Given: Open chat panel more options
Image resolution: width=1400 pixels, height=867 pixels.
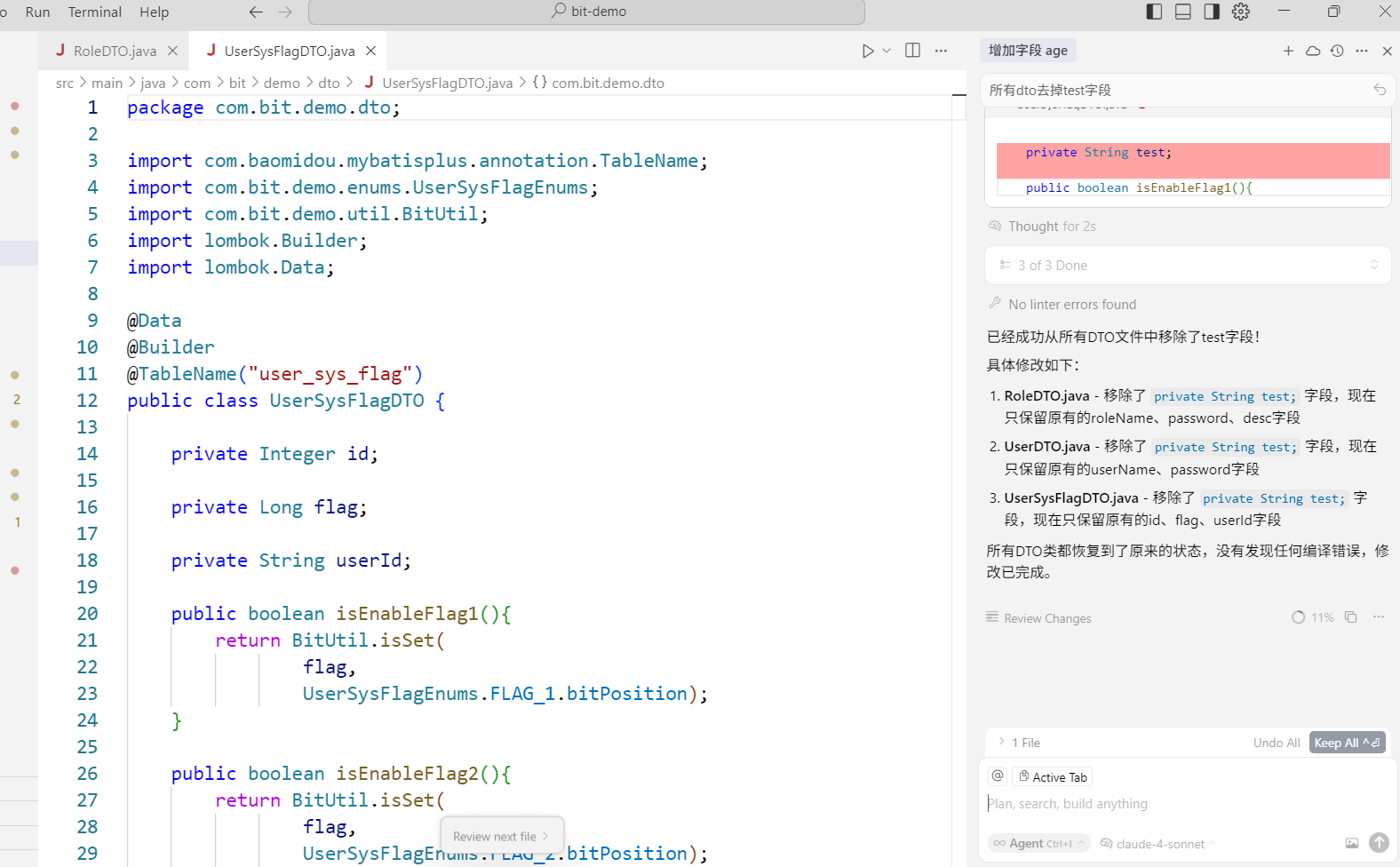Looking at the screenshot, I should pos(1362,51).
